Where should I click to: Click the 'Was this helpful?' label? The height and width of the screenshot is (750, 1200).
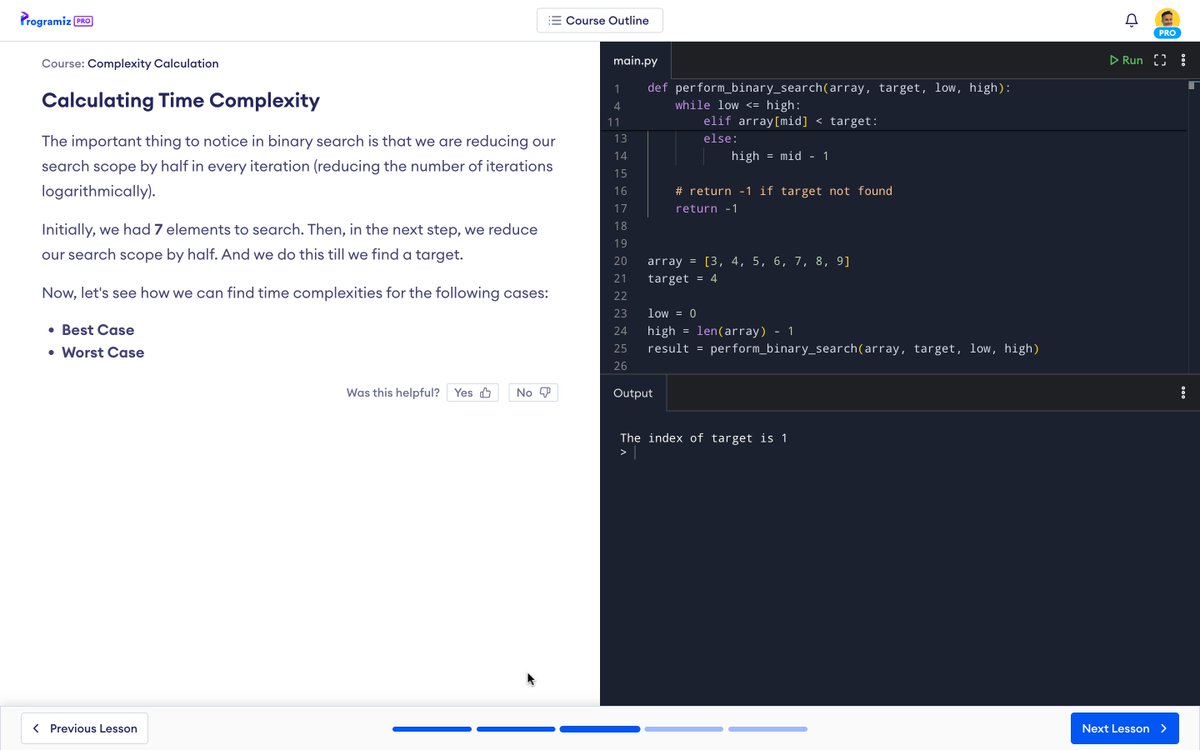[x=393, y=393]
